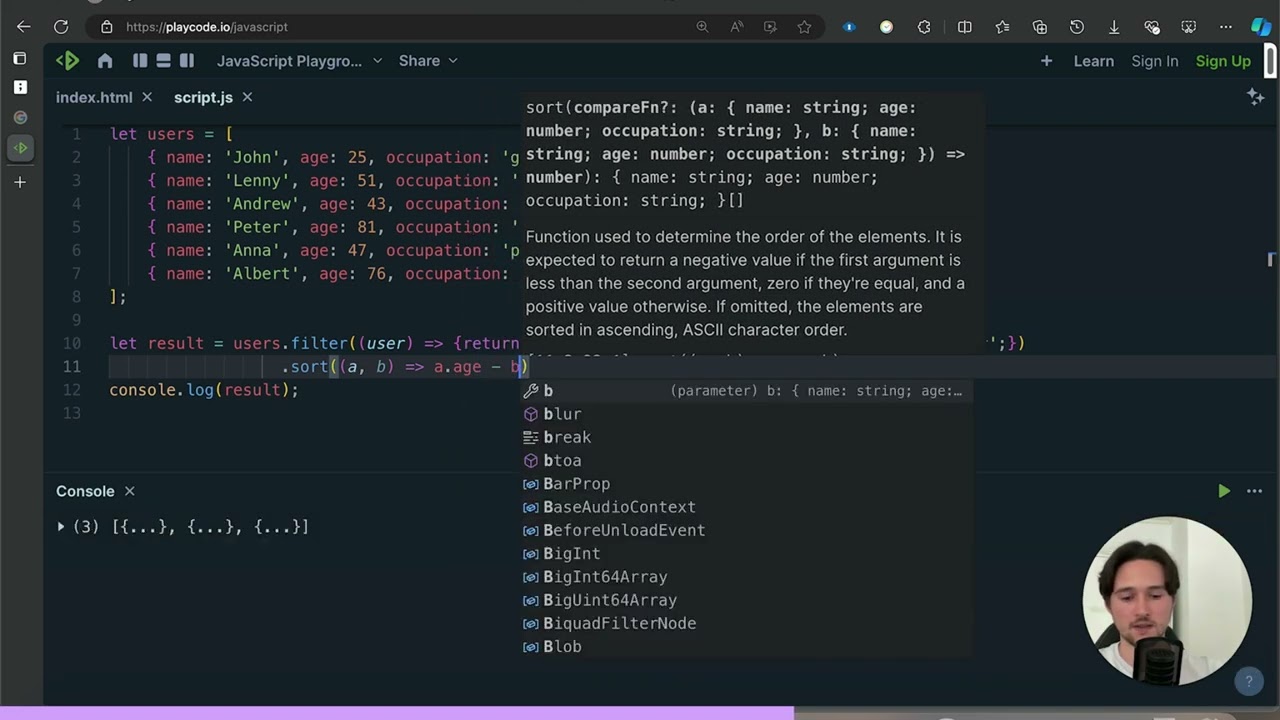This screenshot has width=1280, height=720.
Task: Click the PlayCode logo icon
Action: click(x=67, y=61)
